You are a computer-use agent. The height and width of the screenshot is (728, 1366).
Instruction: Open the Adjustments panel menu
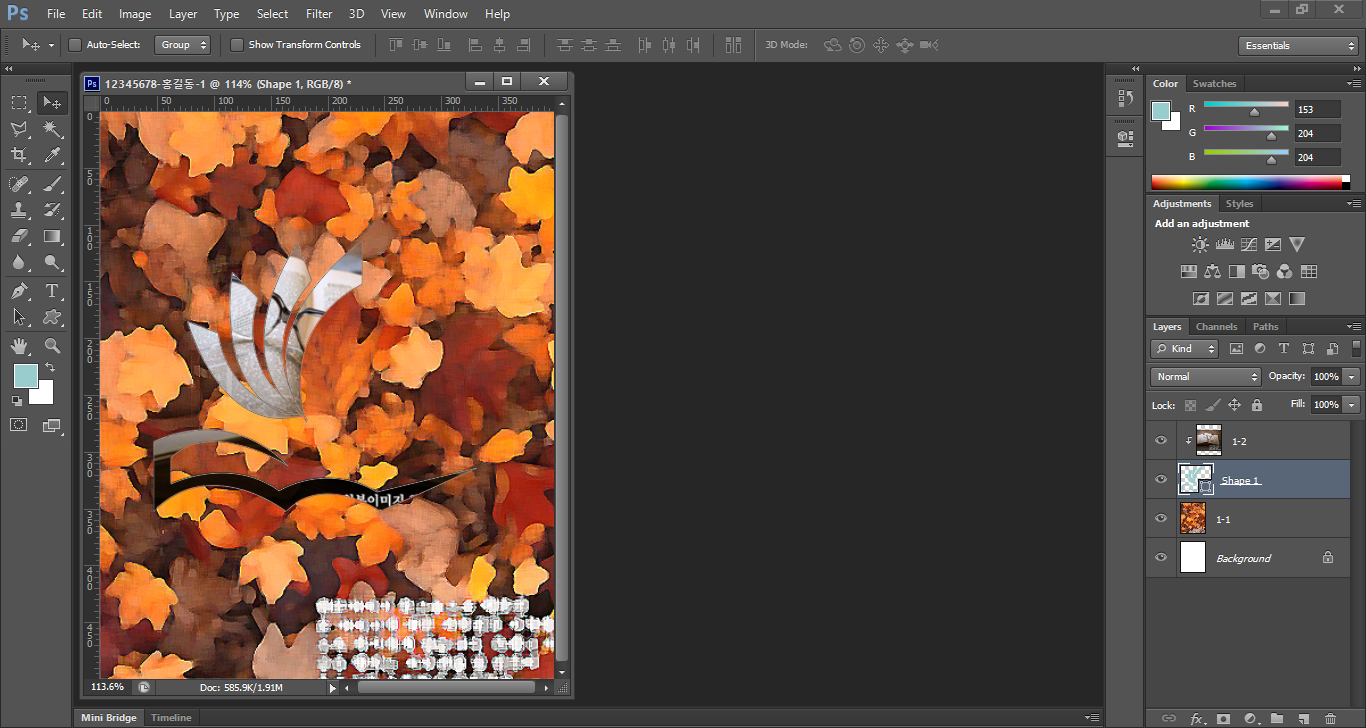point(1354,204)
